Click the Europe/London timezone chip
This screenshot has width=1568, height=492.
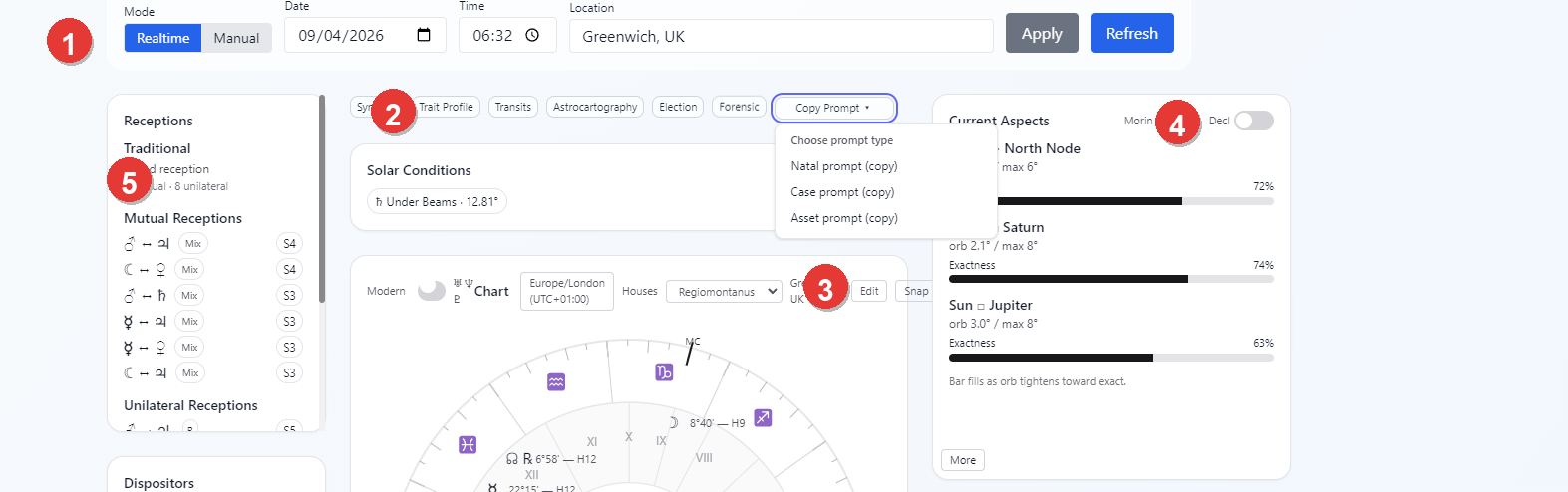click(x=567, y=291)
